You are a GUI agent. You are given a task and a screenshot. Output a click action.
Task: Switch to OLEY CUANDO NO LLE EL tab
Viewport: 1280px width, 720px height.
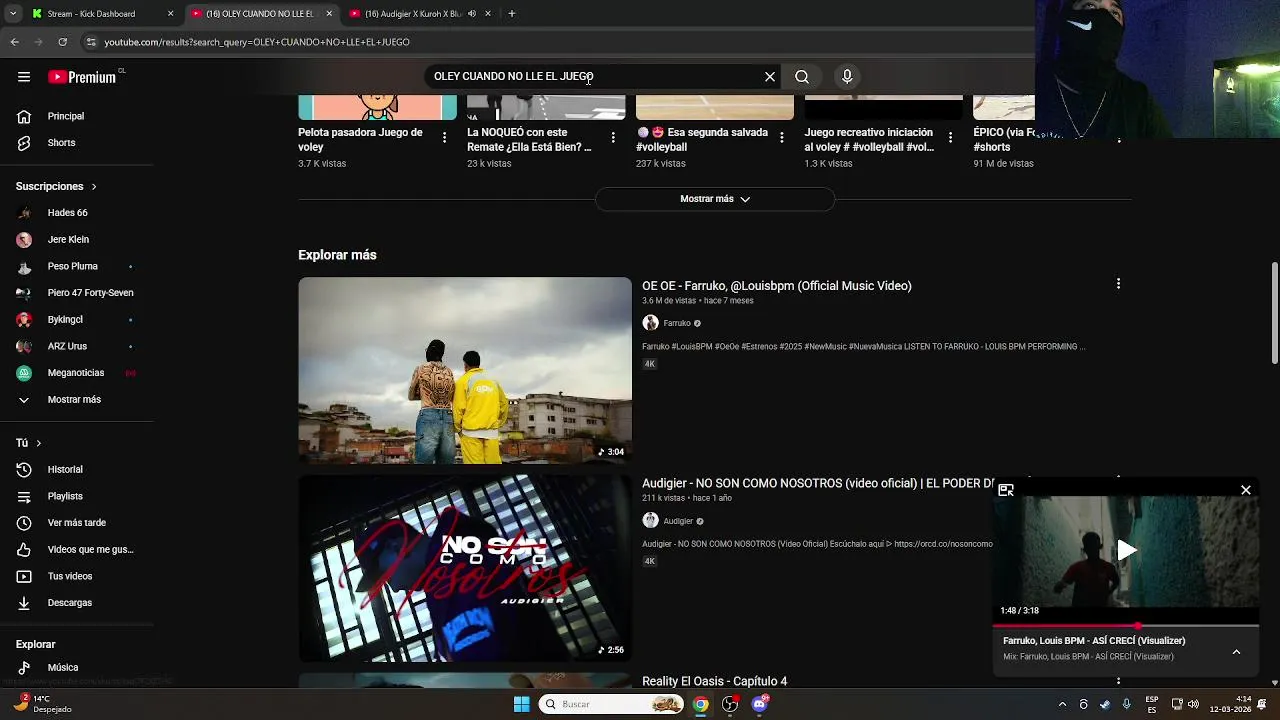pyautogui.click(x=262, y=14)
